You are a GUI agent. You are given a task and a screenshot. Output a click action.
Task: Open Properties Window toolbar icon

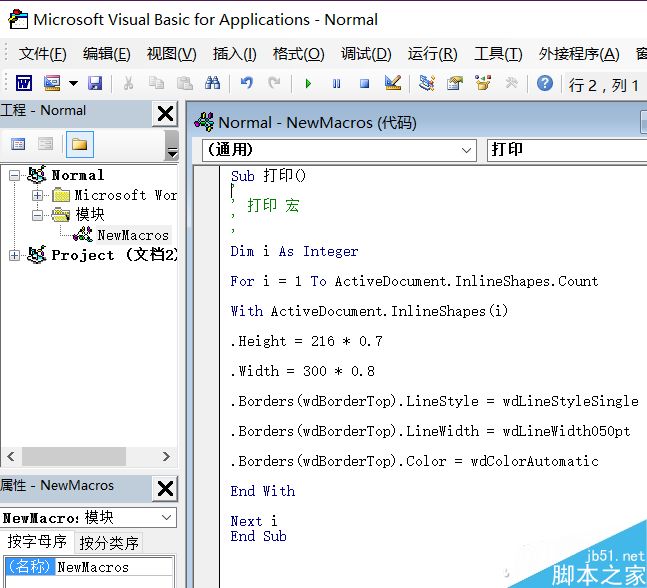[455, 83]
